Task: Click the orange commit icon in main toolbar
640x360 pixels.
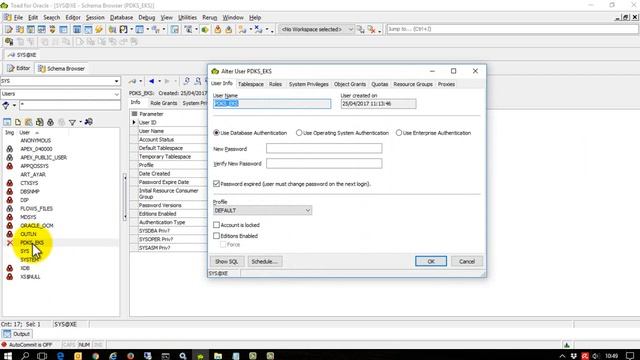Action: point(218,29)
